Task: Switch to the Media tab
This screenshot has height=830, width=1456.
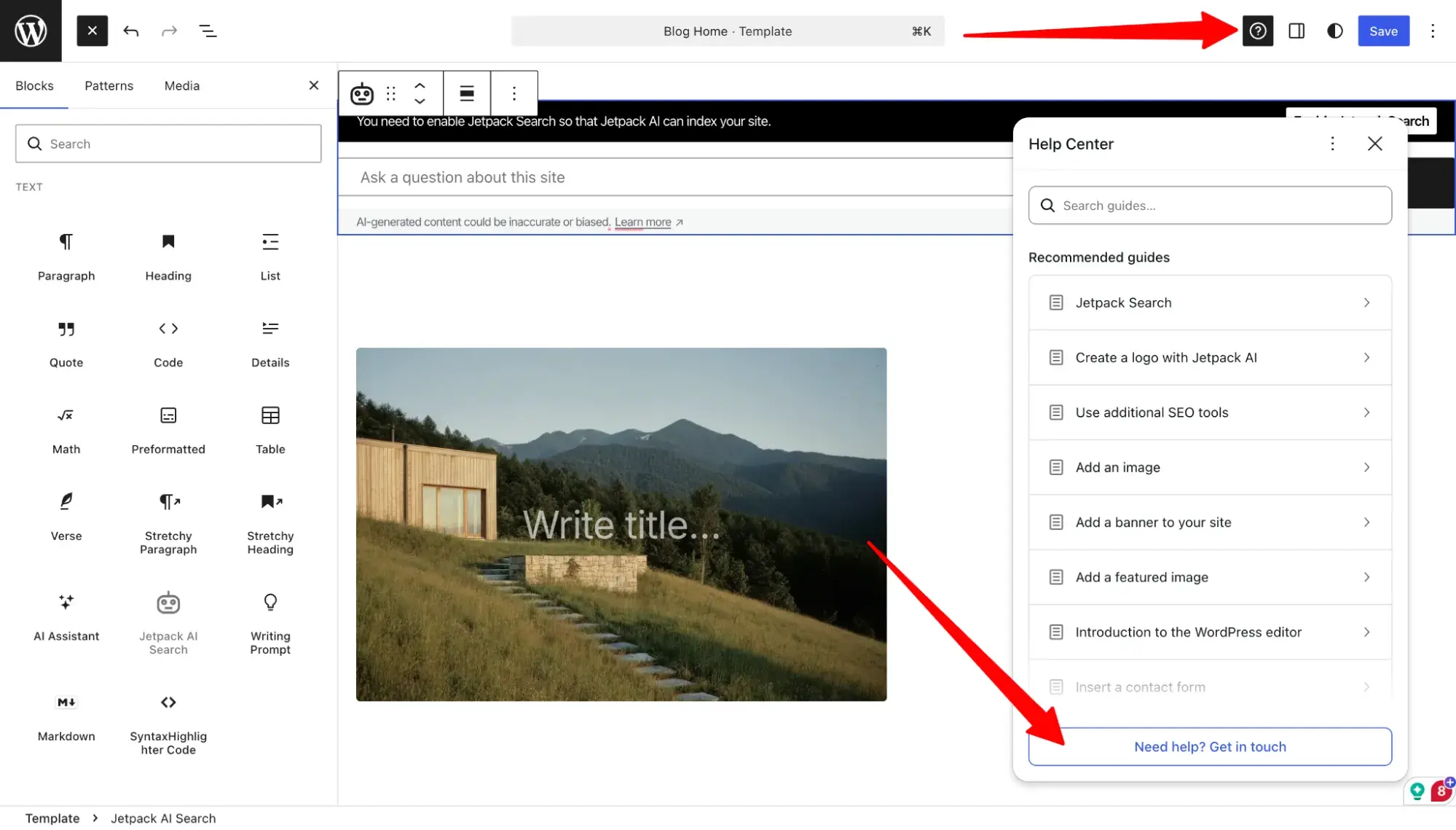Action: click(x=181, y=85)
